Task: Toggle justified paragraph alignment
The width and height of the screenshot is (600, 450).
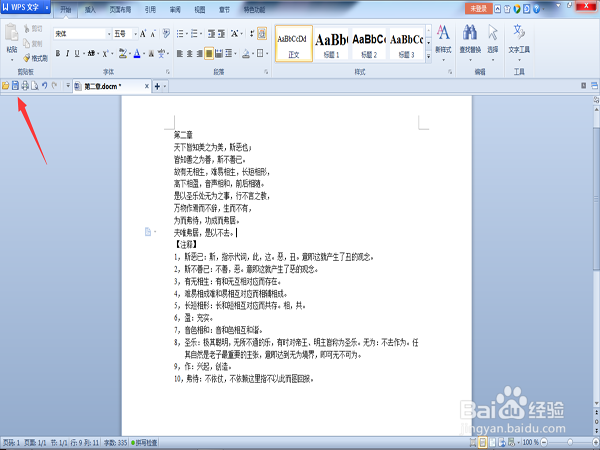Action: coord(209,54)
